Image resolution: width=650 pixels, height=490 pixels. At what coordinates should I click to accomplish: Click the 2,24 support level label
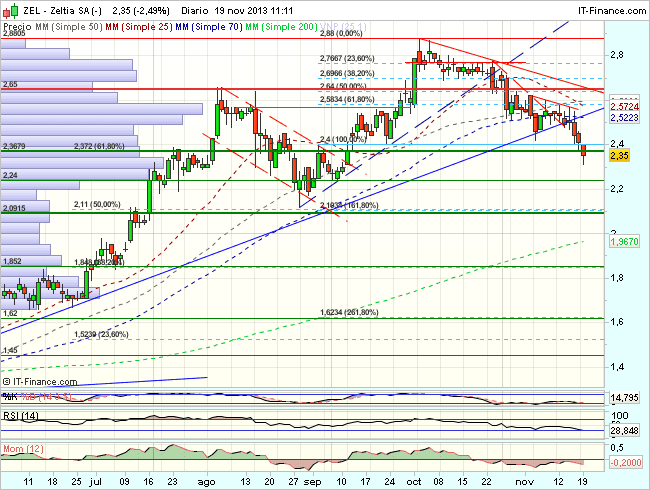10,175
